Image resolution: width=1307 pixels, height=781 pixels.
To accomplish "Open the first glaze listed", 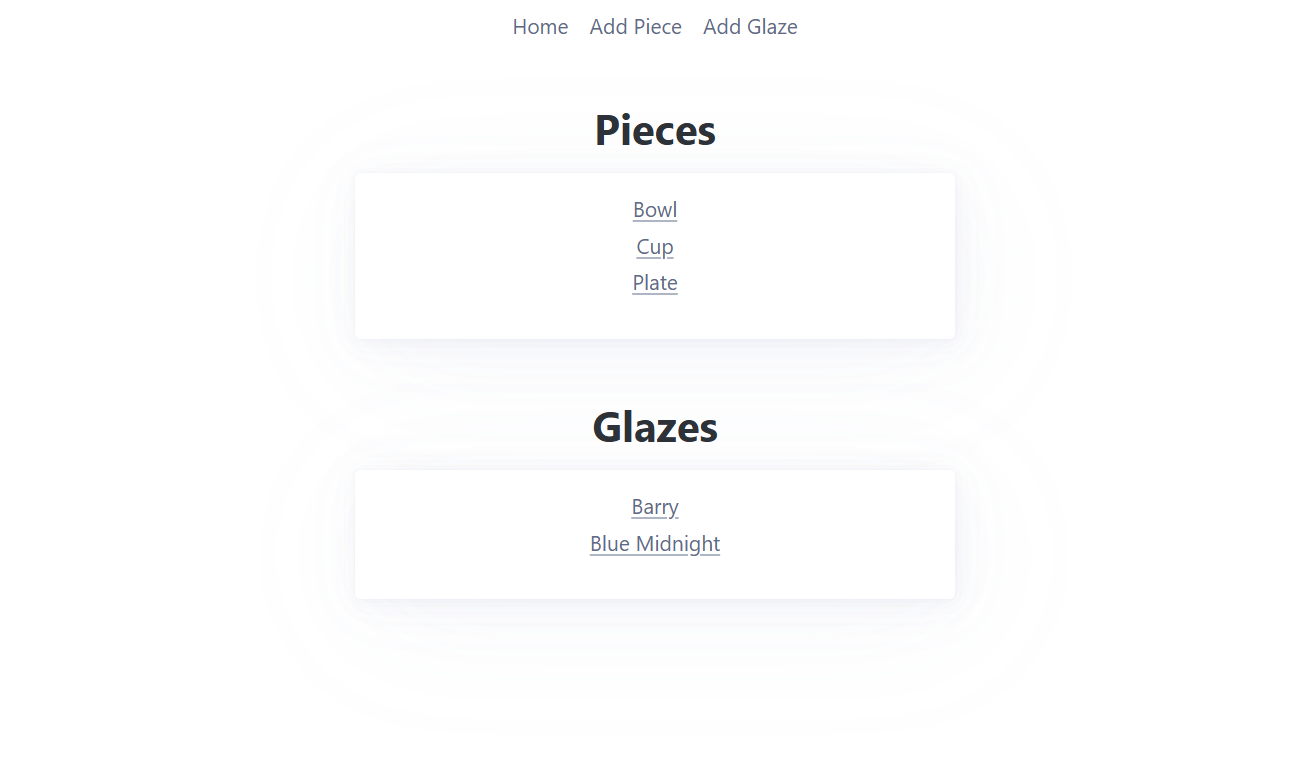I will point(654,507).
